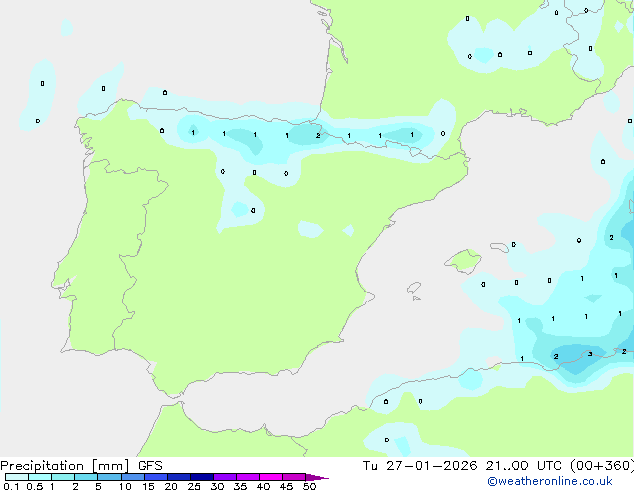Screen dimensions: 634x490
Task: Click the 'Precipitation [mm]' title text
Action: [65, 466]
